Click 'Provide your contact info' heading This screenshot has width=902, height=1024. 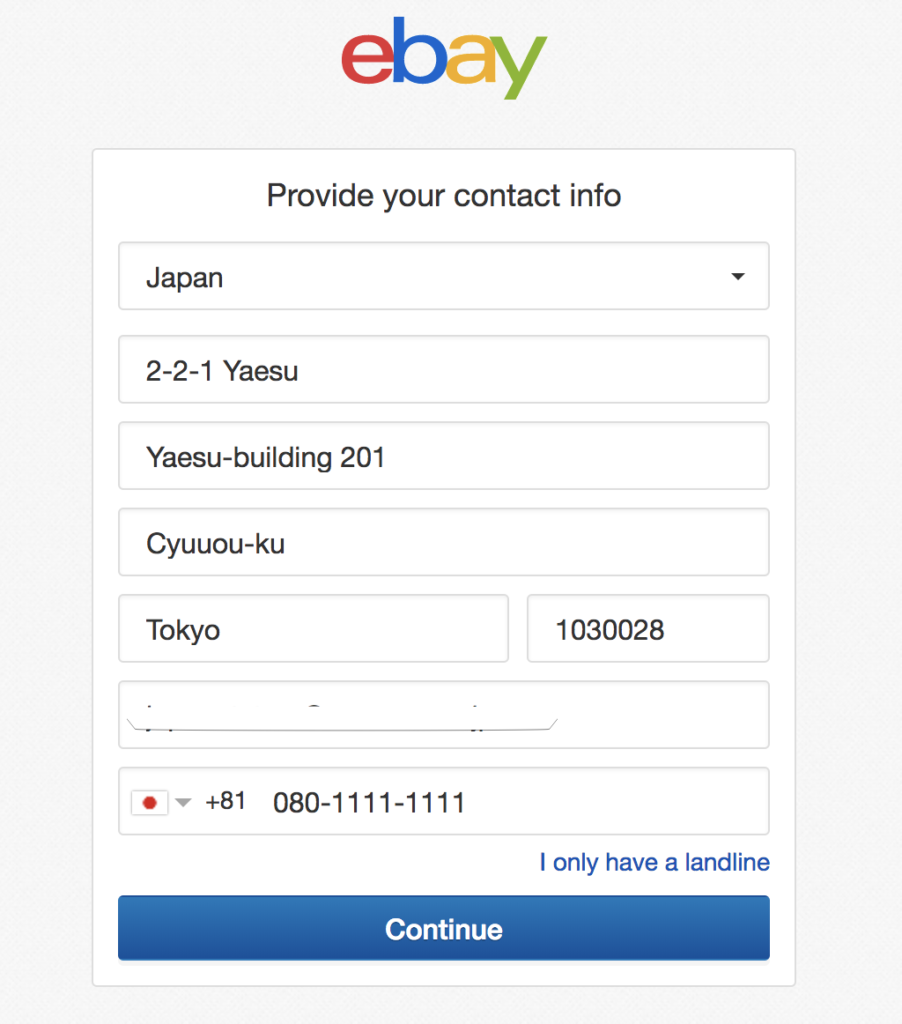pyautogui.click(x=443, y=195)
